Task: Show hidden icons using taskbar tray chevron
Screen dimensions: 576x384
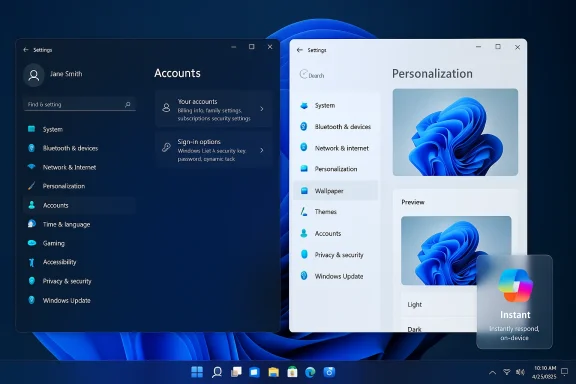Action: 492,373
